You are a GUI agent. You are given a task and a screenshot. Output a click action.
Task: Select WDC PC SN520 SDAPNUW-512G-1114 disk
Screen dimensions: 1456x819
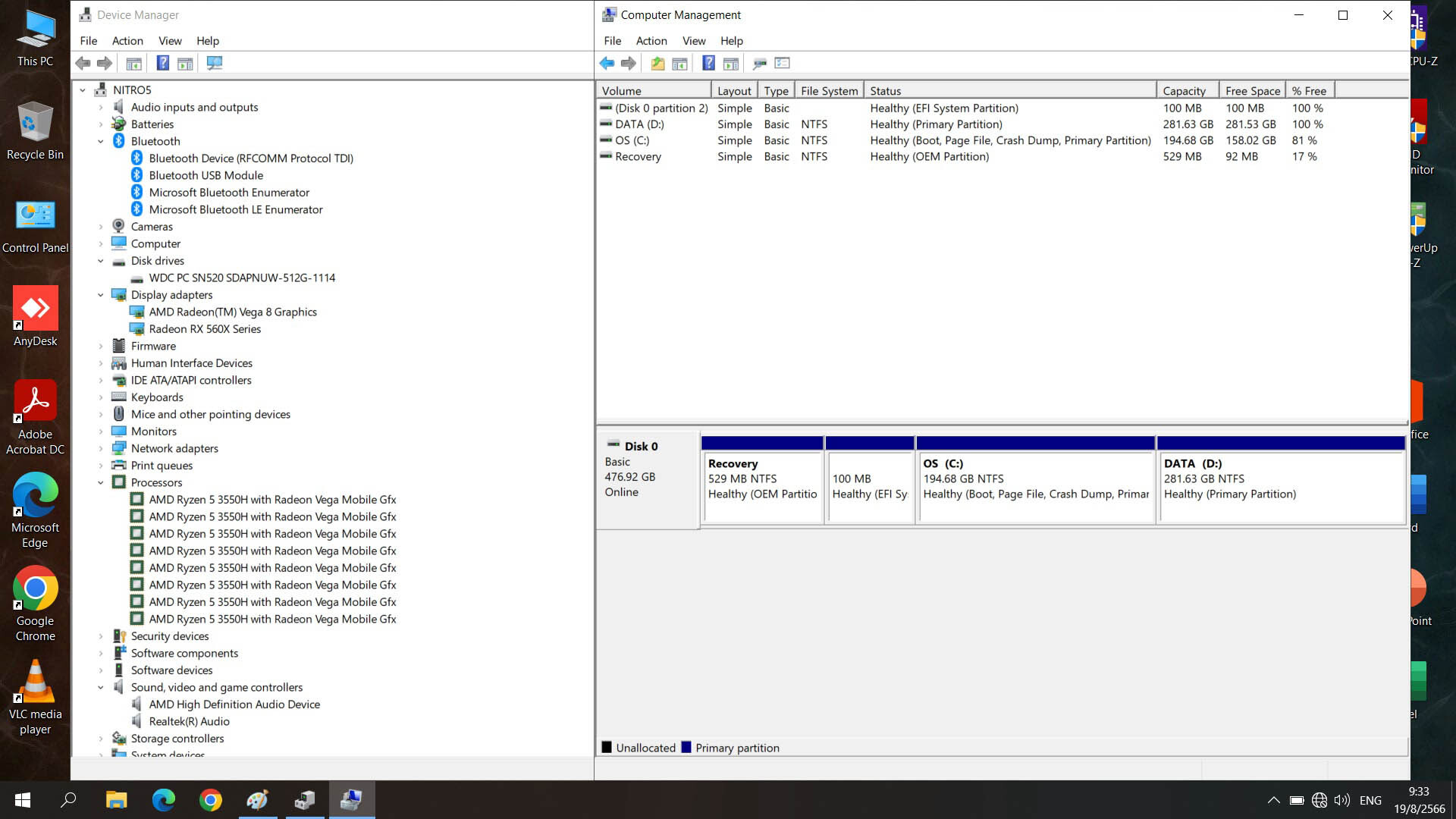click(242, 278)
